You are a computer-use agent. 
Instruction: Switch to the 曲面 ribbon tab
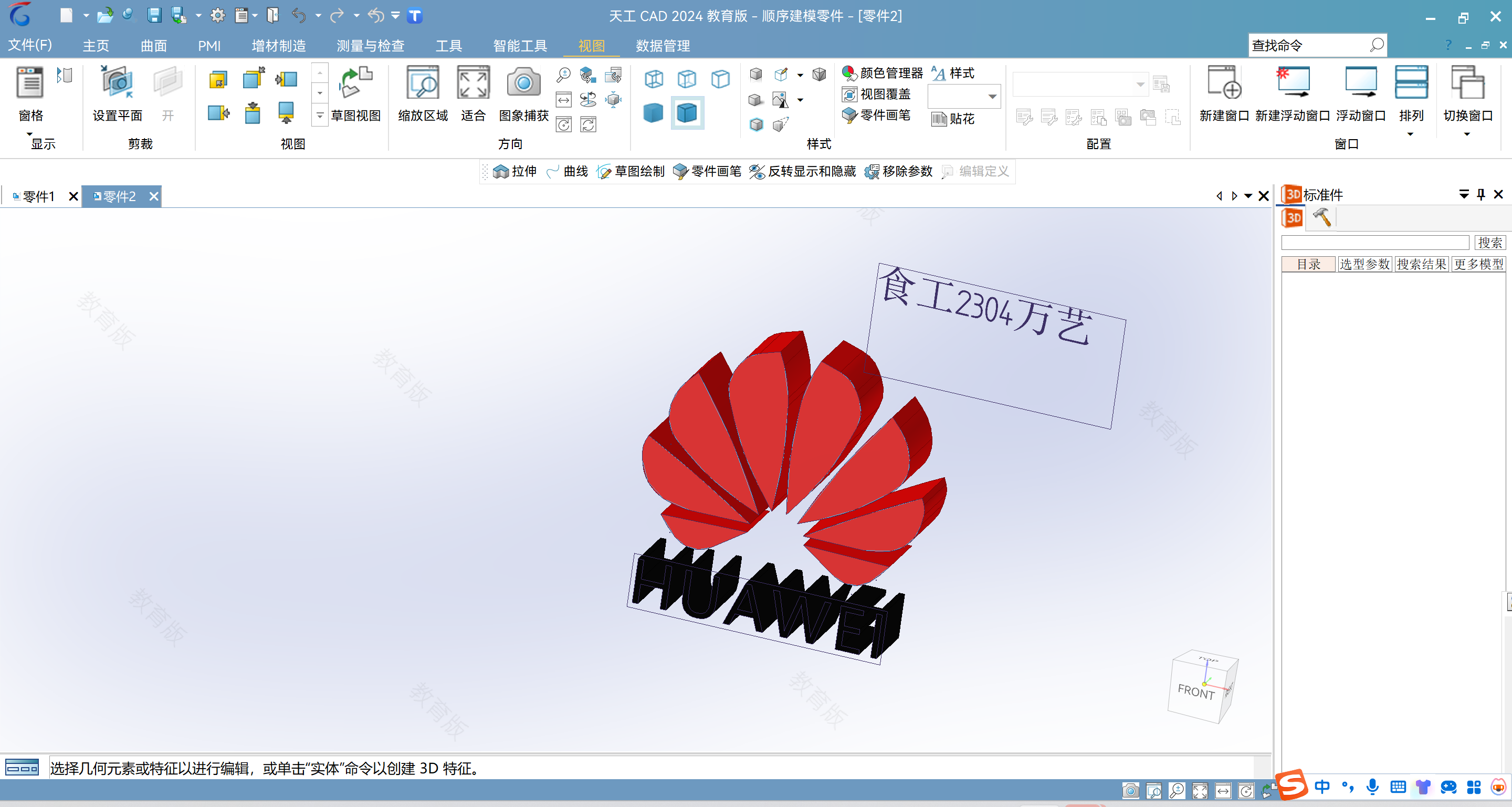click(154, 45)
